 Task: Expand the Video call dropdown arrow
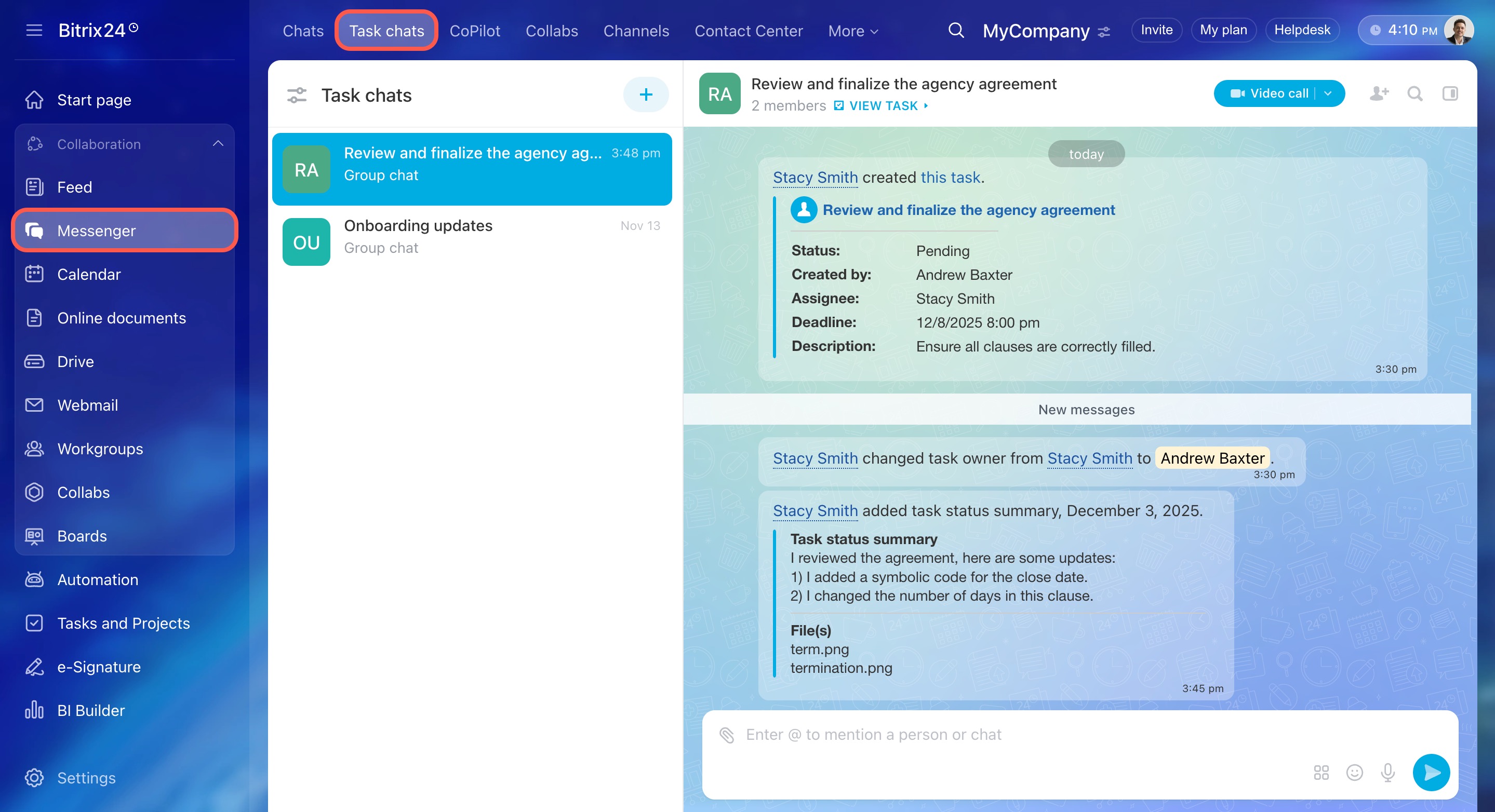1328,93
